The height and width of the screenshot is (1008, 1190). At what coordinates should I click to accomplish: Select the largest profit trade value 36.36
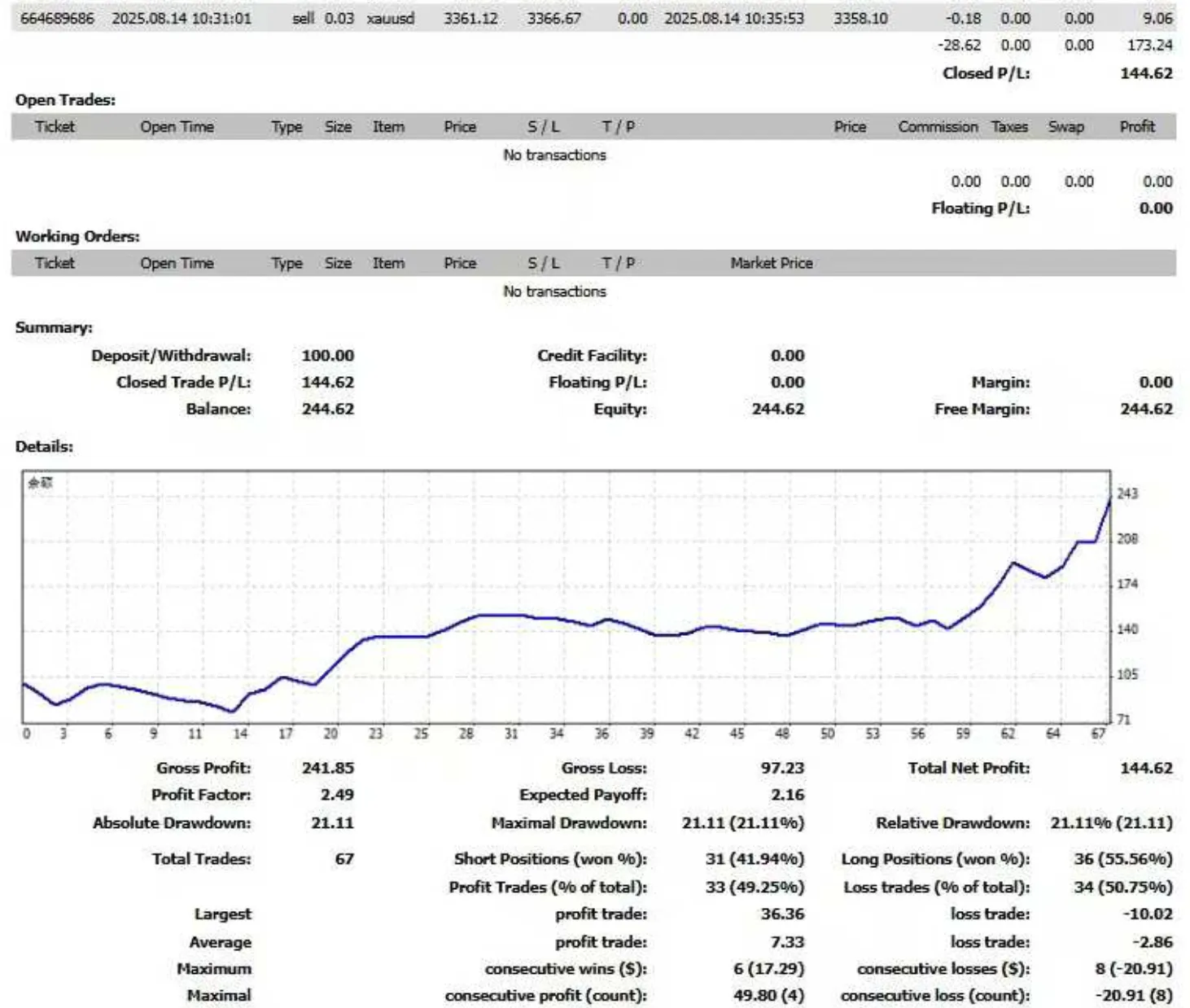tap(781, 914)
